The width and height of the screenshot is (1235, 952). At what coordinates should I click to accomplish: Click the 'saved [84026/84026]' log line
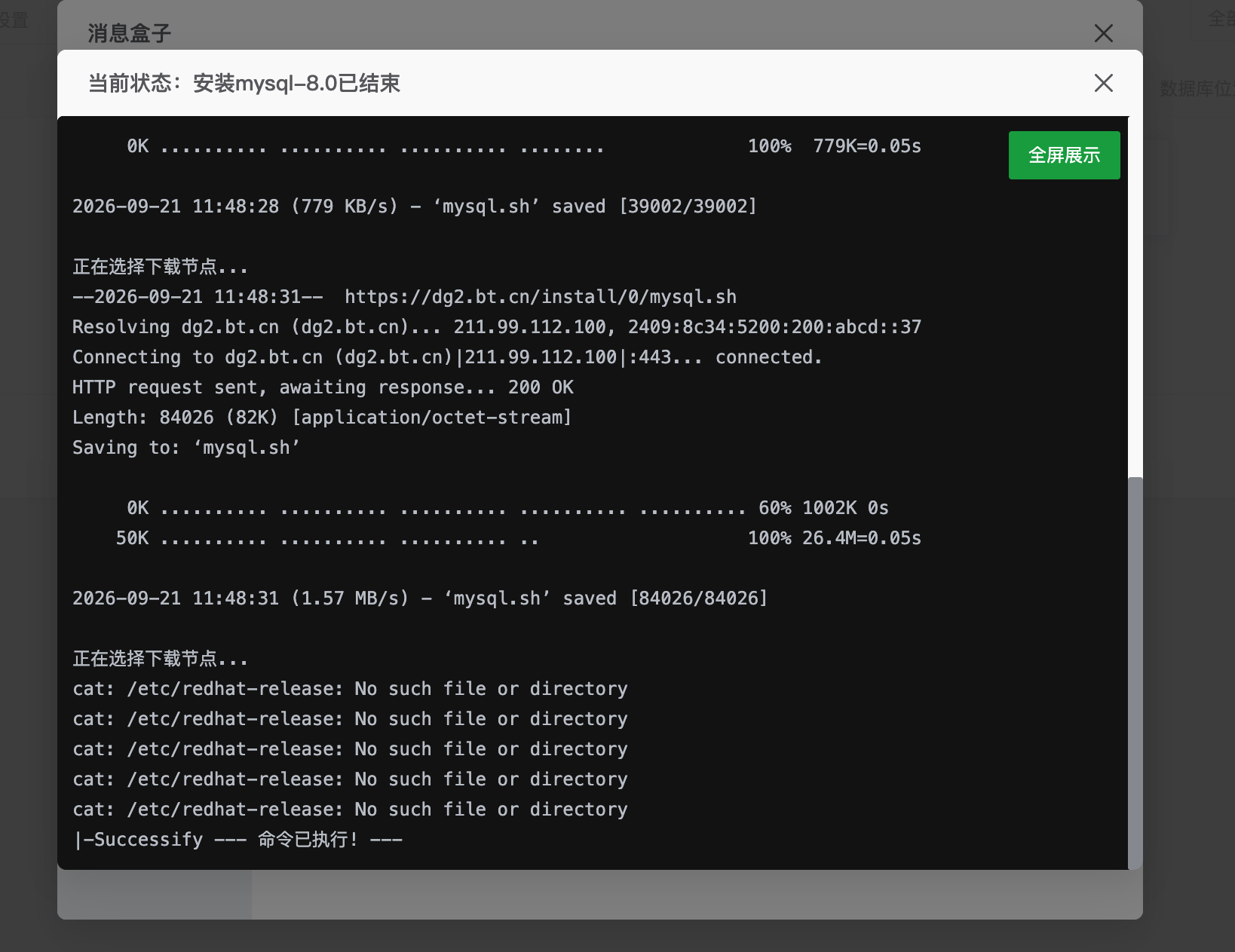pyautogui.click(x=420, y=598)
